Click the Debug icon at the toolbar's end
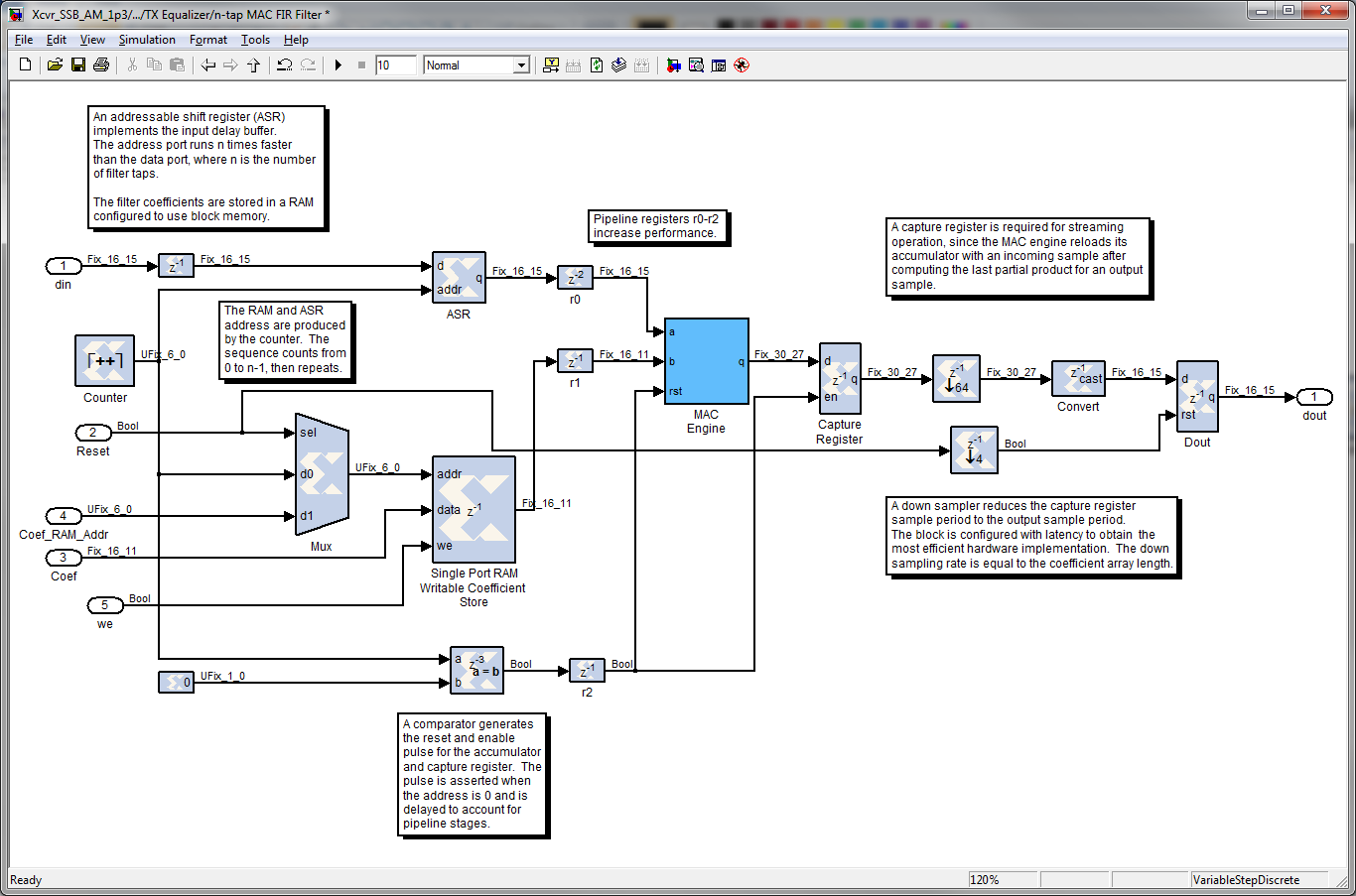This screenshot has width=1356, height=896. (x=742, y=65)
